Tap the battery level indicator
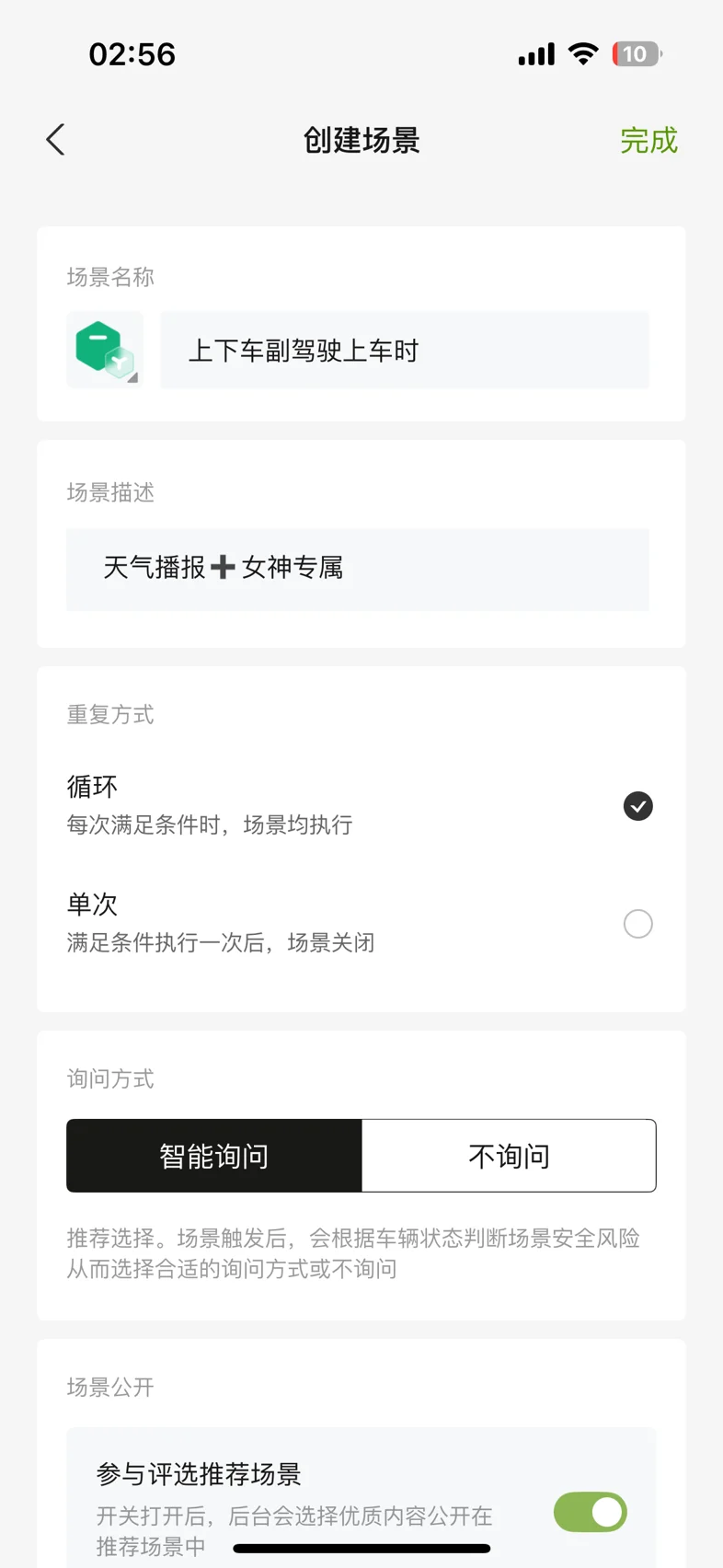Screen dimensions: 723x1568 tap(637, 54)
